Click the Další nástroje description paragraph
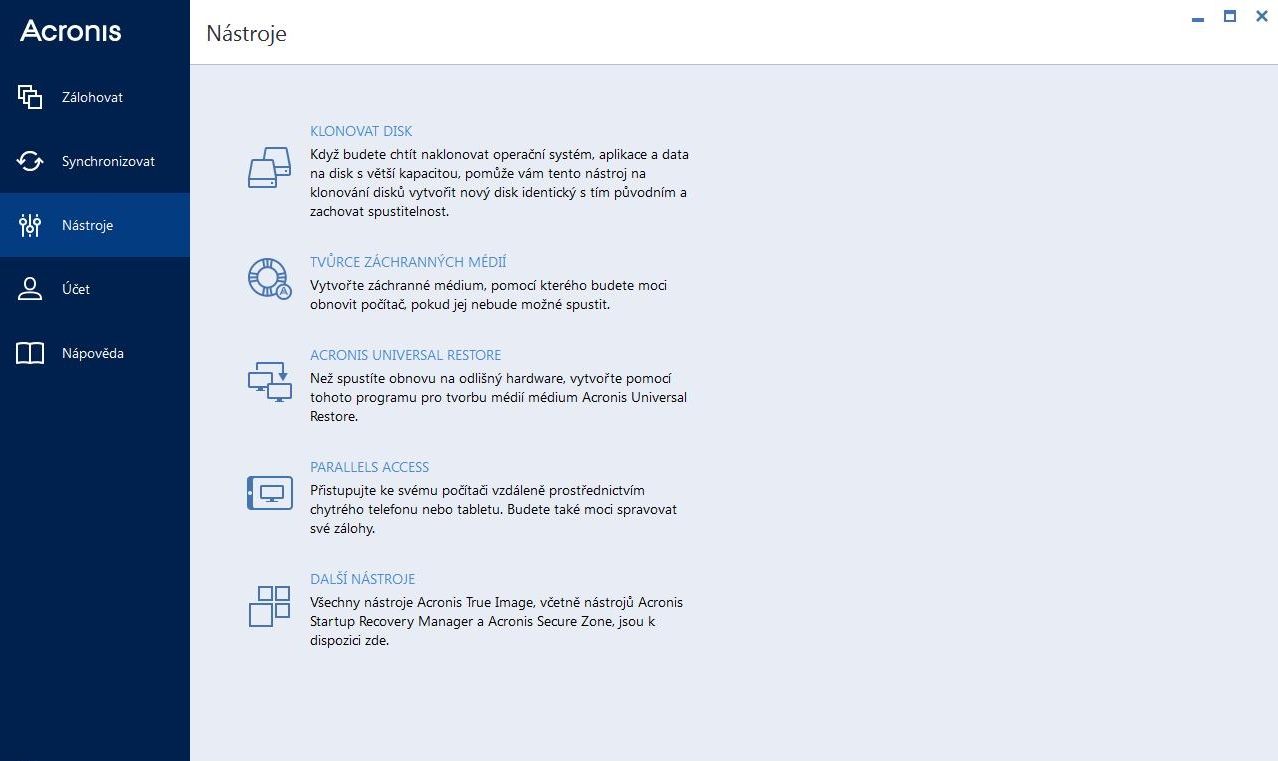Screen dimensions: 1278x761 (x=496, y=621)
